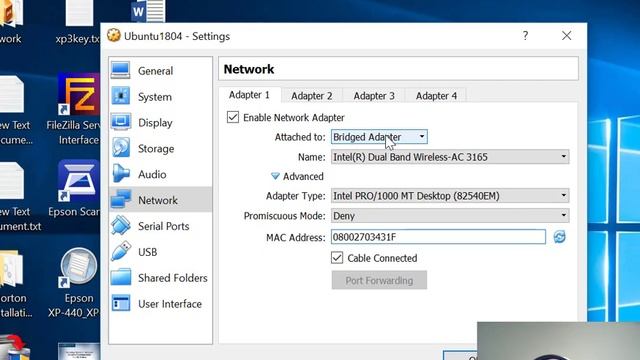Click the help question mark button
The height and width of the screenshot is (360, 640).
(525, 36)
